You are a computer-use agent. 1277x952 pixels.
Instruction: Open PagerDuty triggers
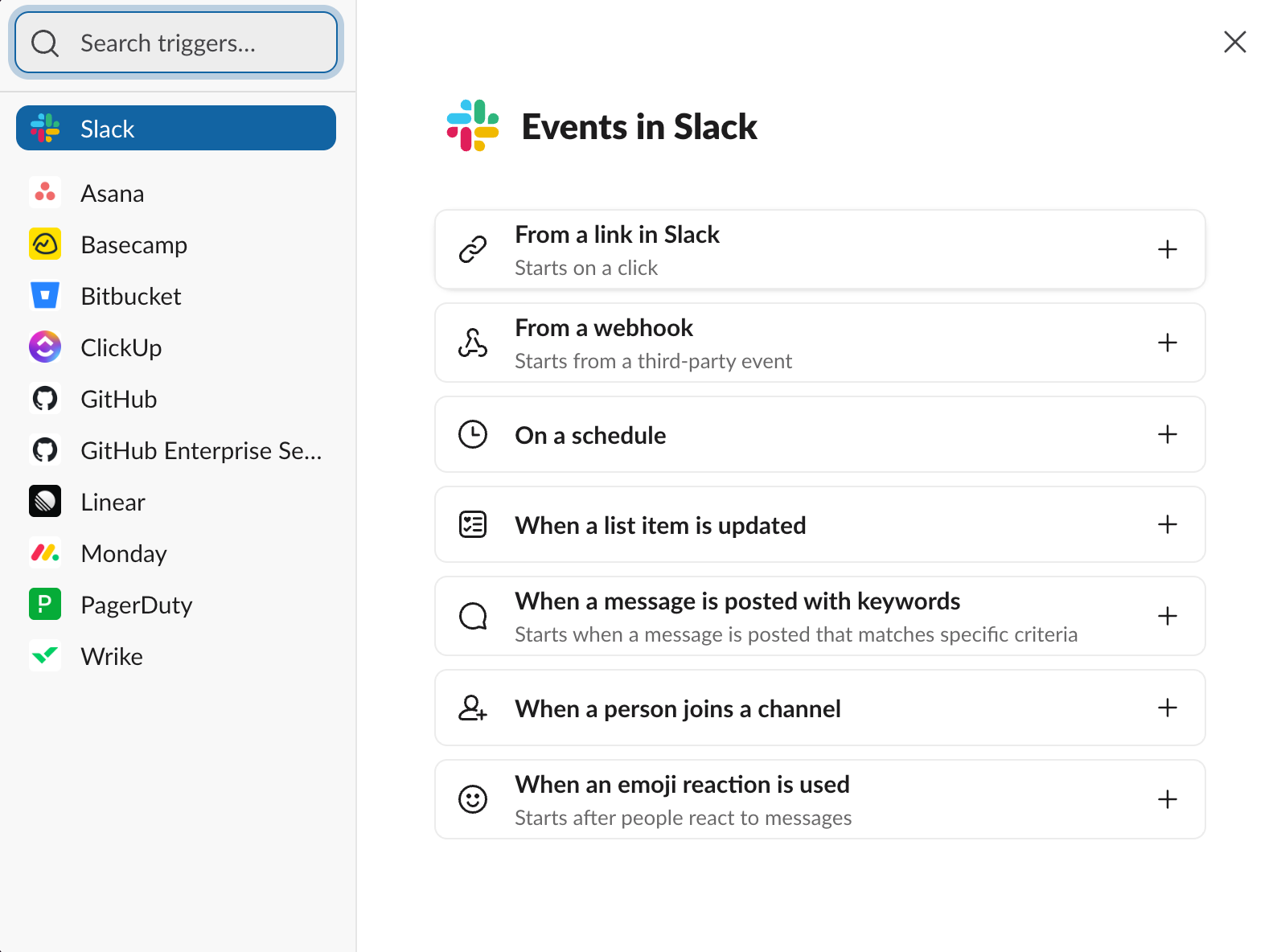pos(176,605)
